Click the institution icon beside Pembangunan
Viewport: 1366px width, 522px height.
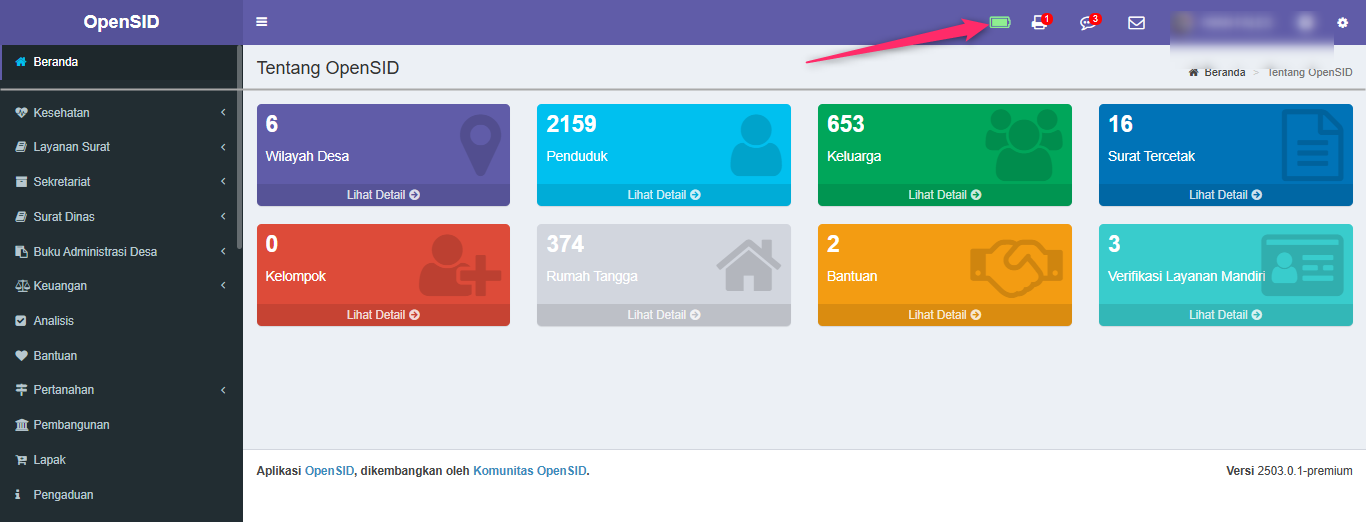21,425
